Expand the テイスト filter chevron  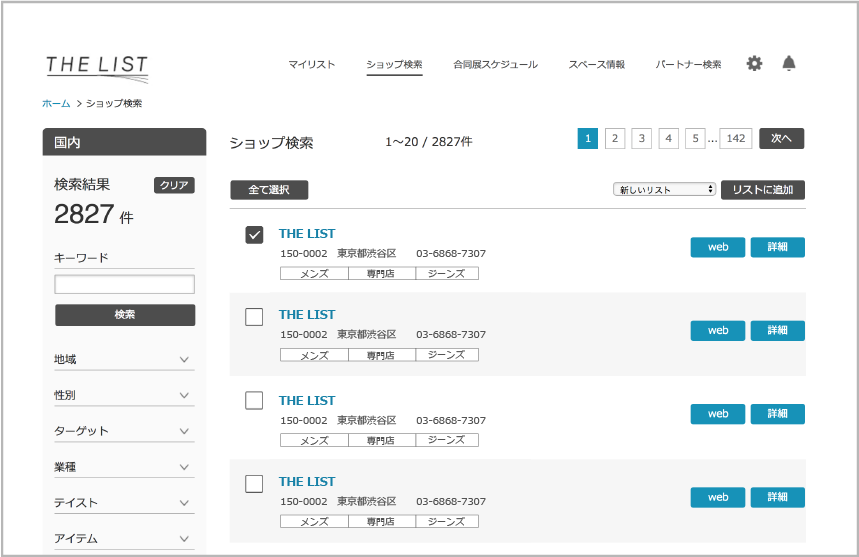[184, 503]
